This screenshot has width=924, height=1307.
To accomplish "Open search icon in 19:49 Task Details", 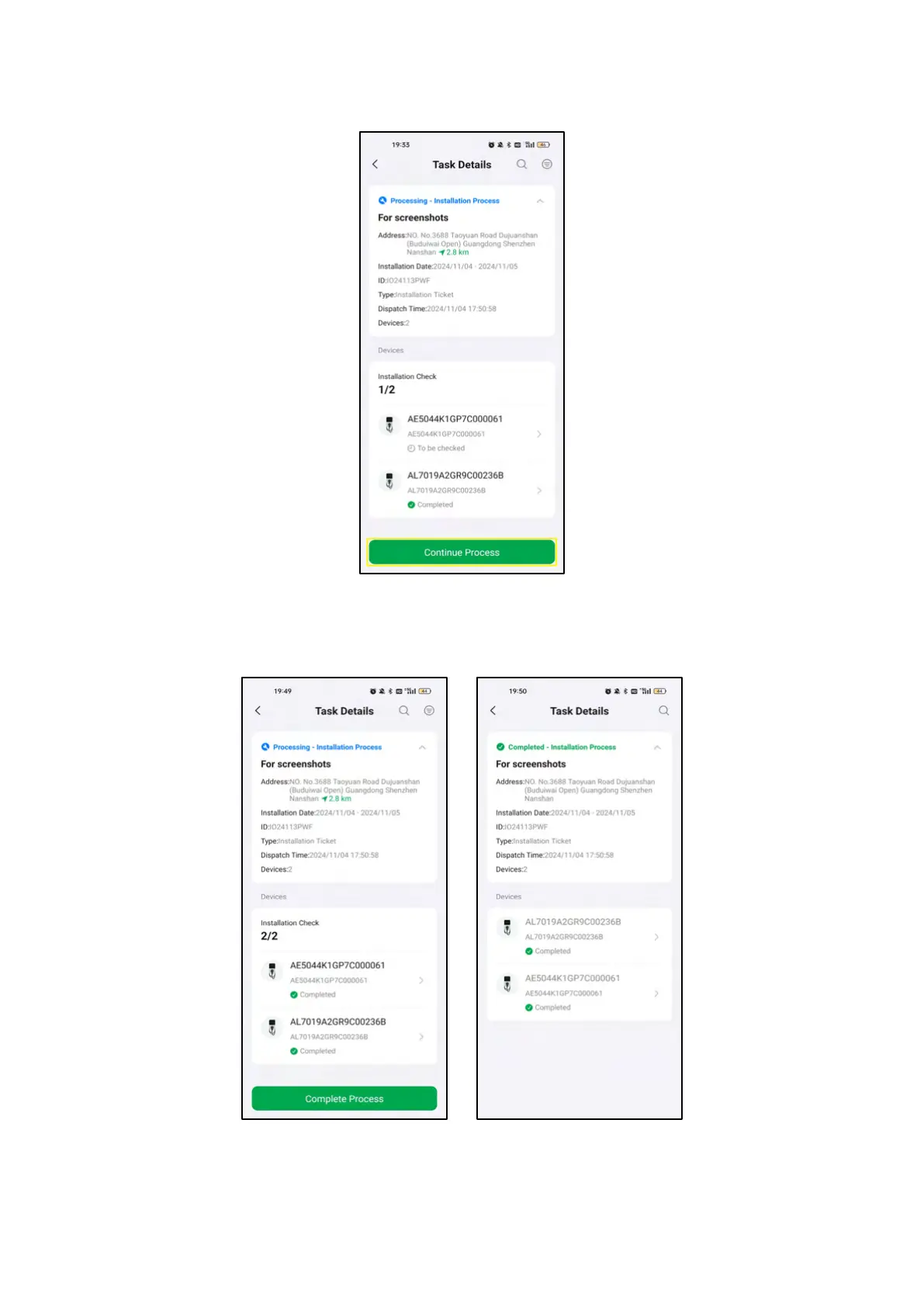I will (x=404, y=710).
